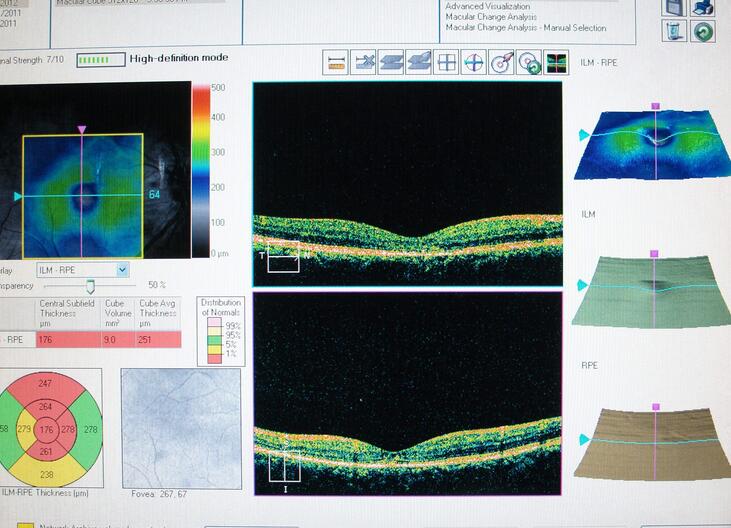731x528 pixels.
Task: Click the edit layers toolbar icon
Action: pos(419,62)
